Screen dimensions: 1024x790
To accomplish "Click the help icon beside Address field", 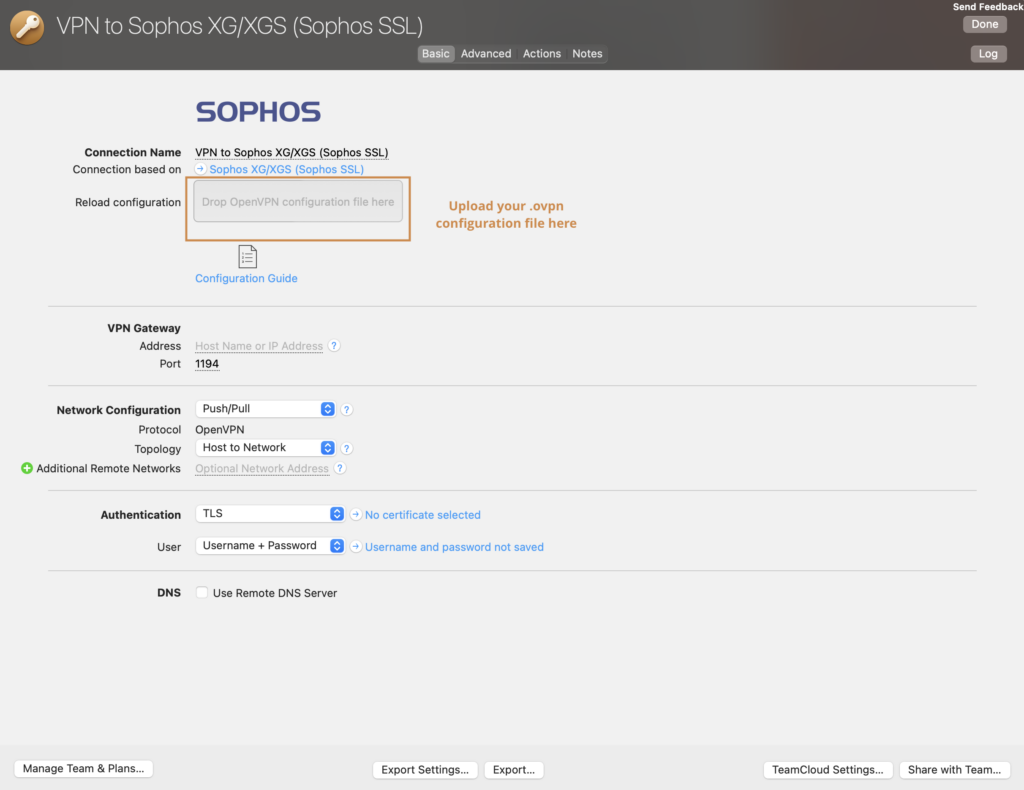I will (x=334, y=345).
